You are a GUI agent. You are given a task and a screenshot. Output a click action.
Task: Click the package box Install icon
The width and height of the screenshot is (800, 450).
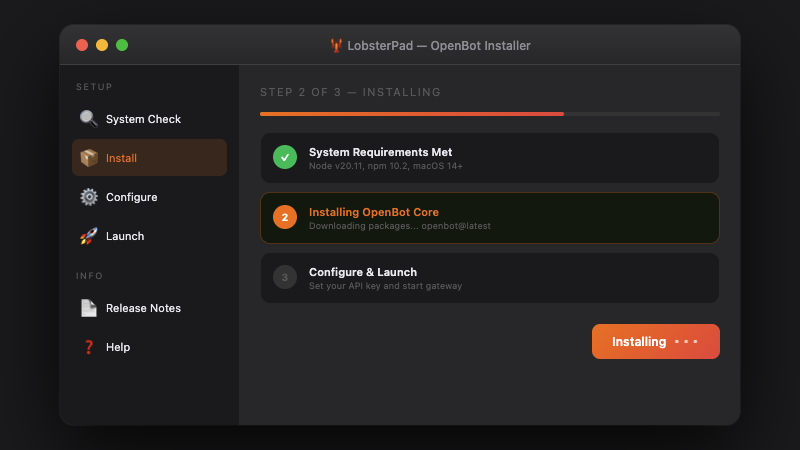tap(89, 158)
